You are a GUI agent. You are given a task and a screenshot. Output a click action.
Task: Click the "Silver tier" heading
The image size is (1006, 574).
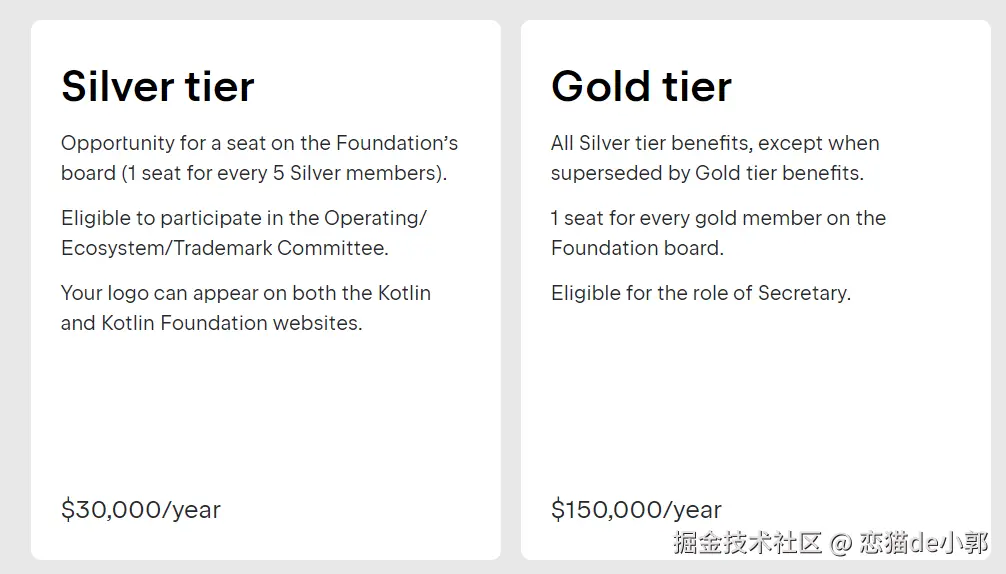(x=158, y=86)
